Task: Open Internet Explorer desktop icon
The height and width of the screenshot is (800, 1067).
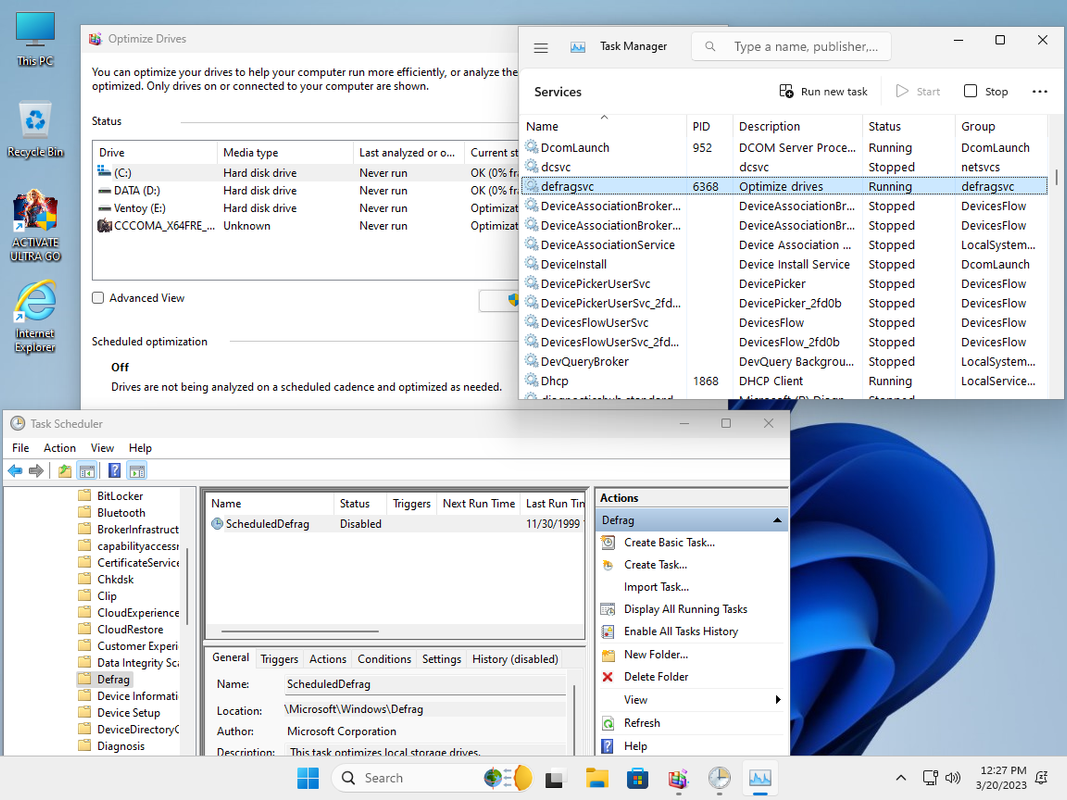Action: point(35,317)
